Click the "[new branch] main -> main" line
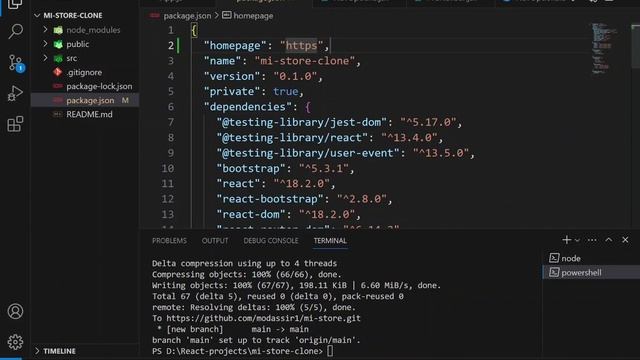 (x=233, y=329)
